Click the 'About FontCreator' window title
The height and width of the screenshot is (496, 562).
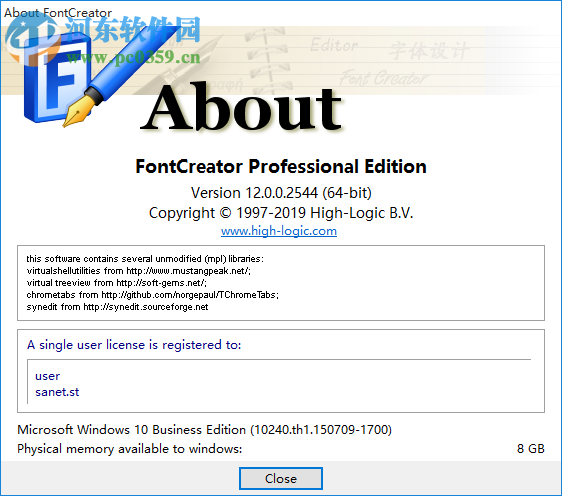(x=58, y=13)
